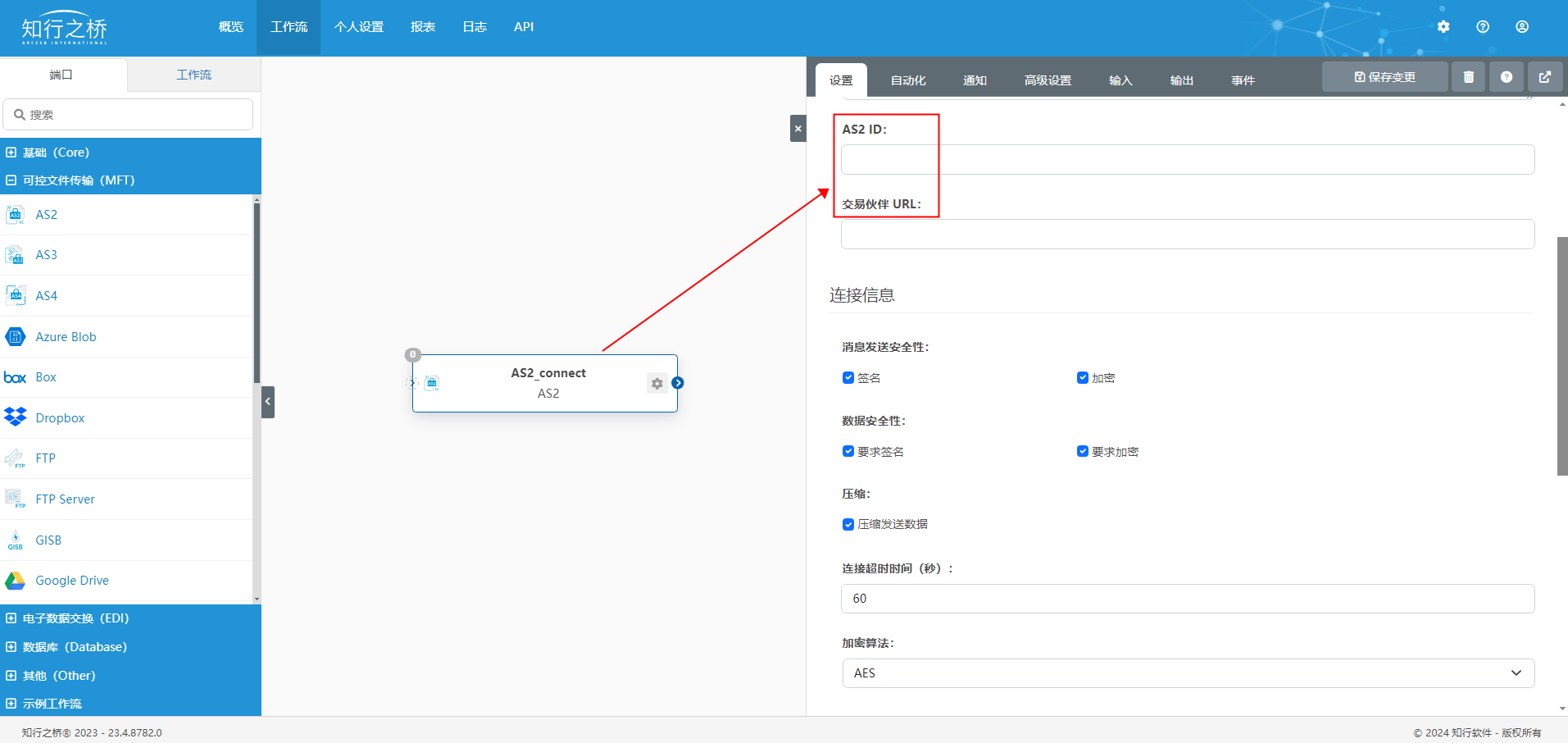Open the 加密算法 AES dropdown
The width and height of the screenshot is (1568, 743).
pos(1188,673)
